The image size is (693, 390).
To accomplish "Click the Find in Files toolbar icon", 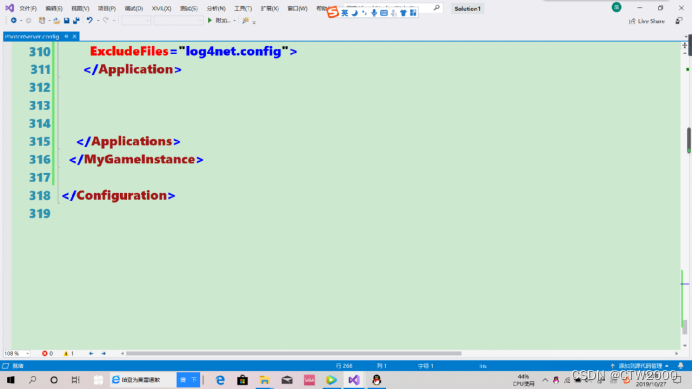I will click(245, 20).
